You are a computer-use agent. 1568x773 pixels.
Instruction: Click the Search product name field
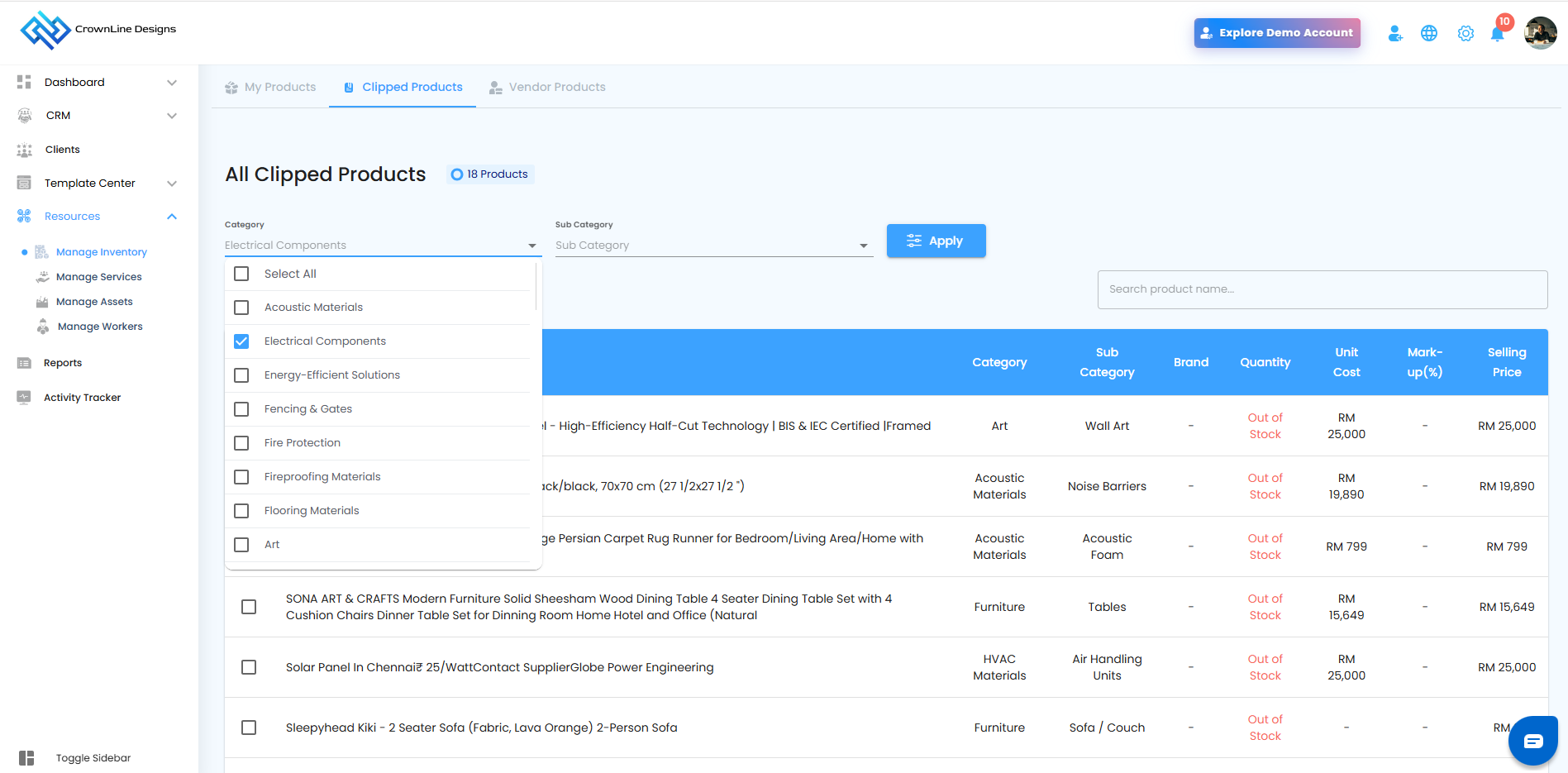click(x=1322, y=289)
